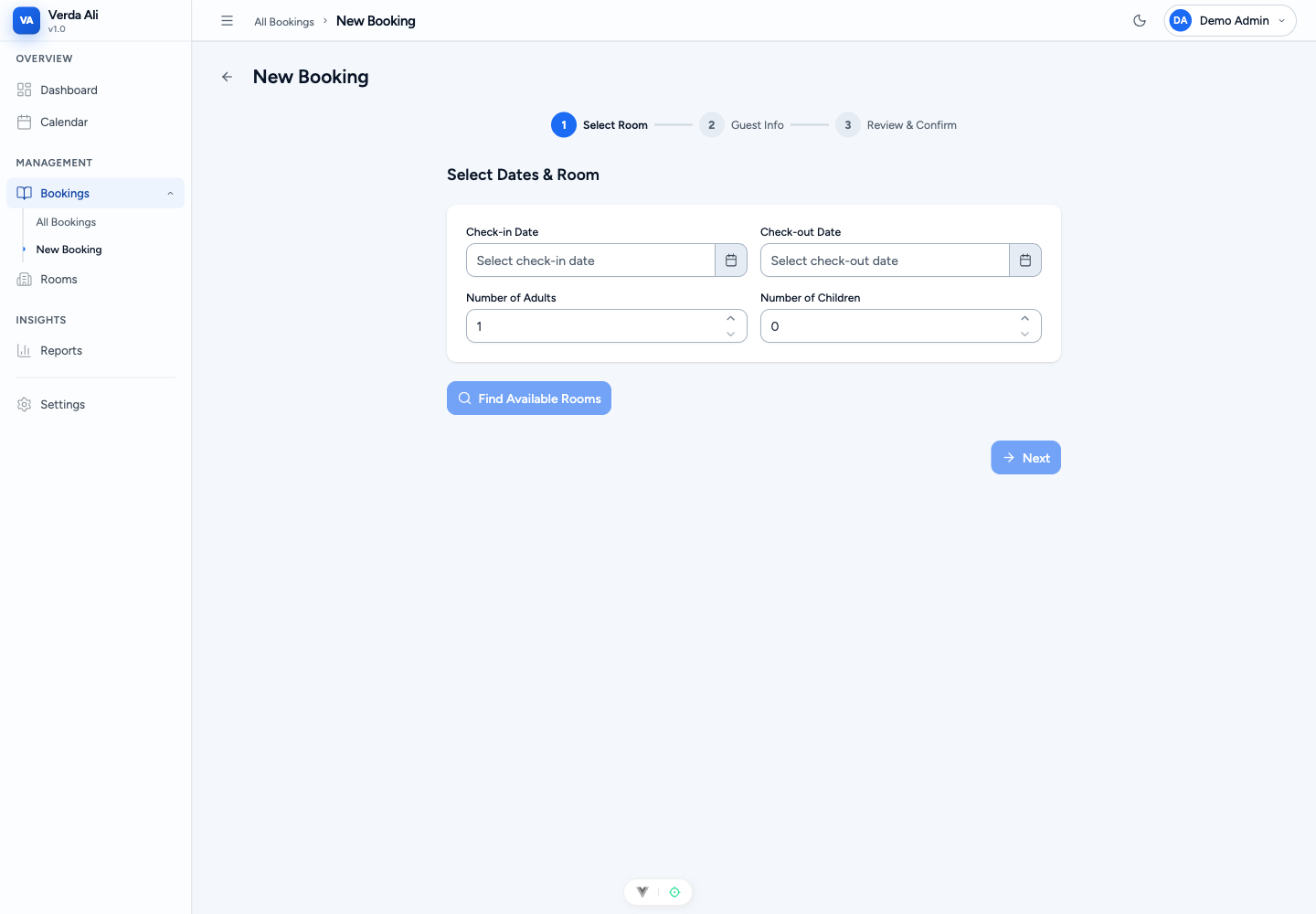The width and height of the screenshot is (1316, 914).
Task: Click the Verda Ali VA logo icon
Action: [x=27, y=20]
